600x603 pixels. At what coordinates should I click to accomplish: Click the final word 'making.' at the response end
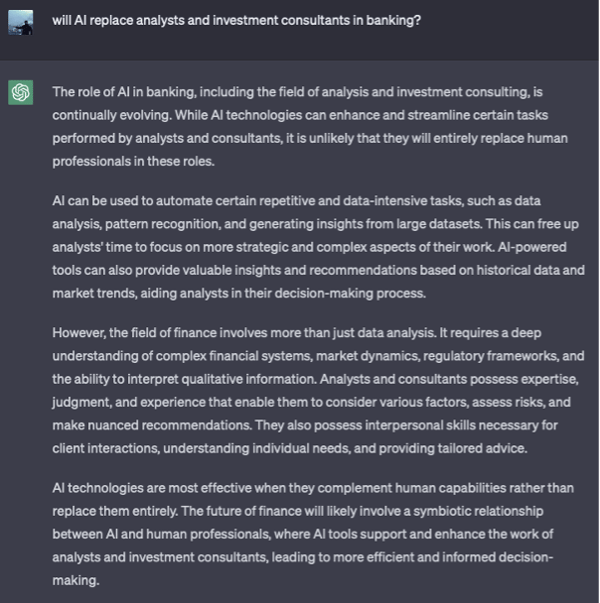click(x=76, y=580)
